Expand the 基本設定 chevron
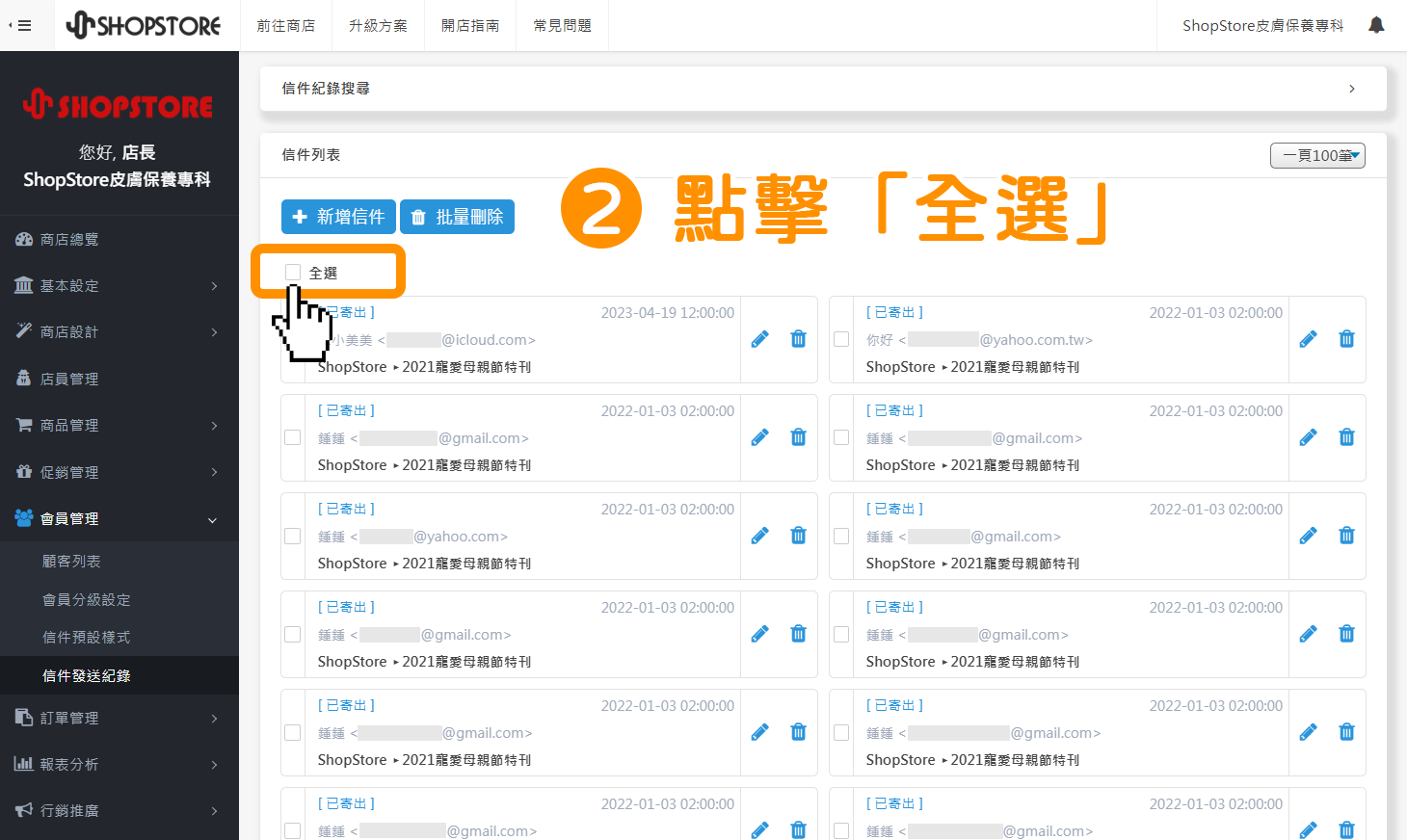 click(x=214, y=286)
